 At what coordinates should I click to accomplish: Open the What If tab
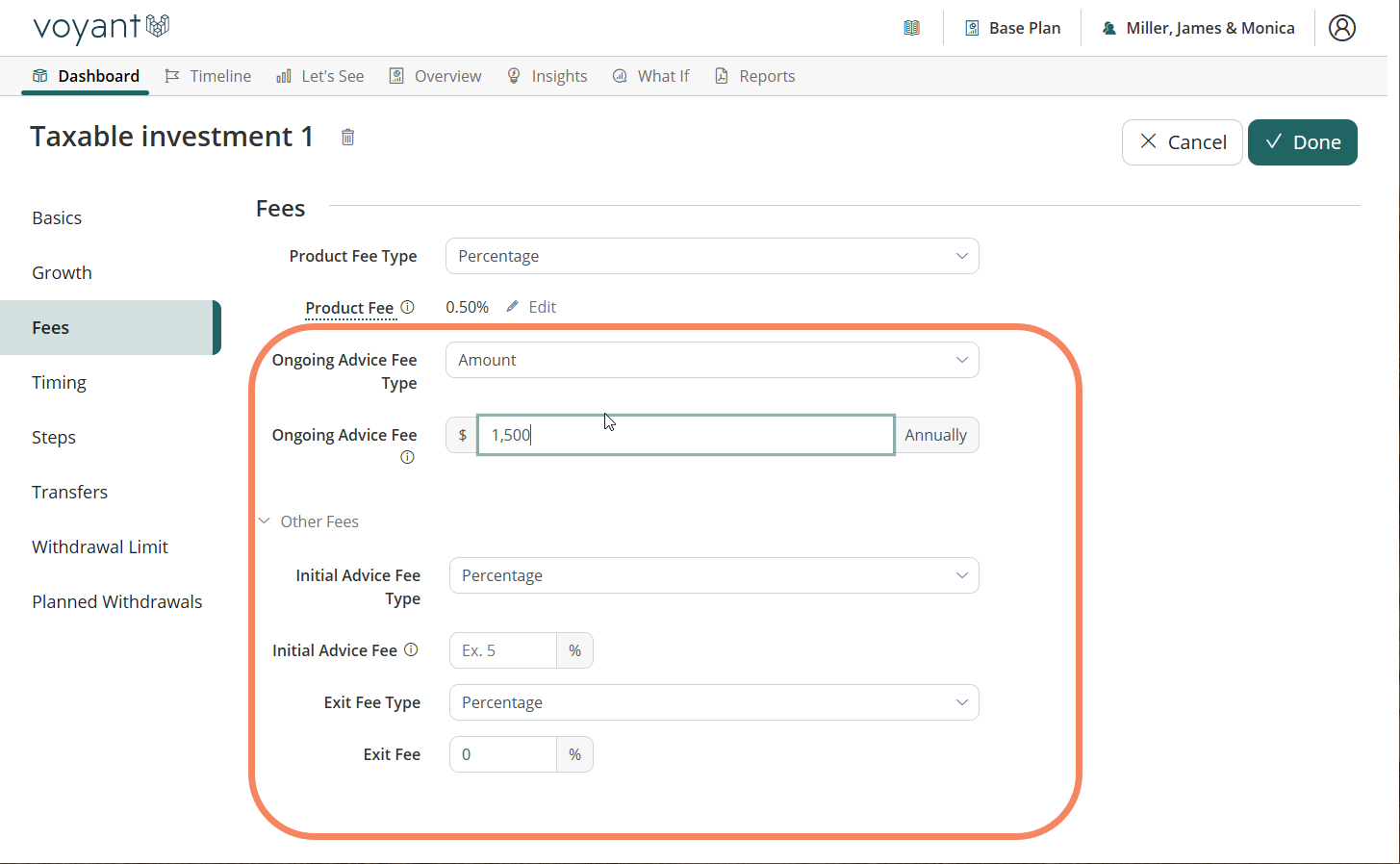(651, 76)
